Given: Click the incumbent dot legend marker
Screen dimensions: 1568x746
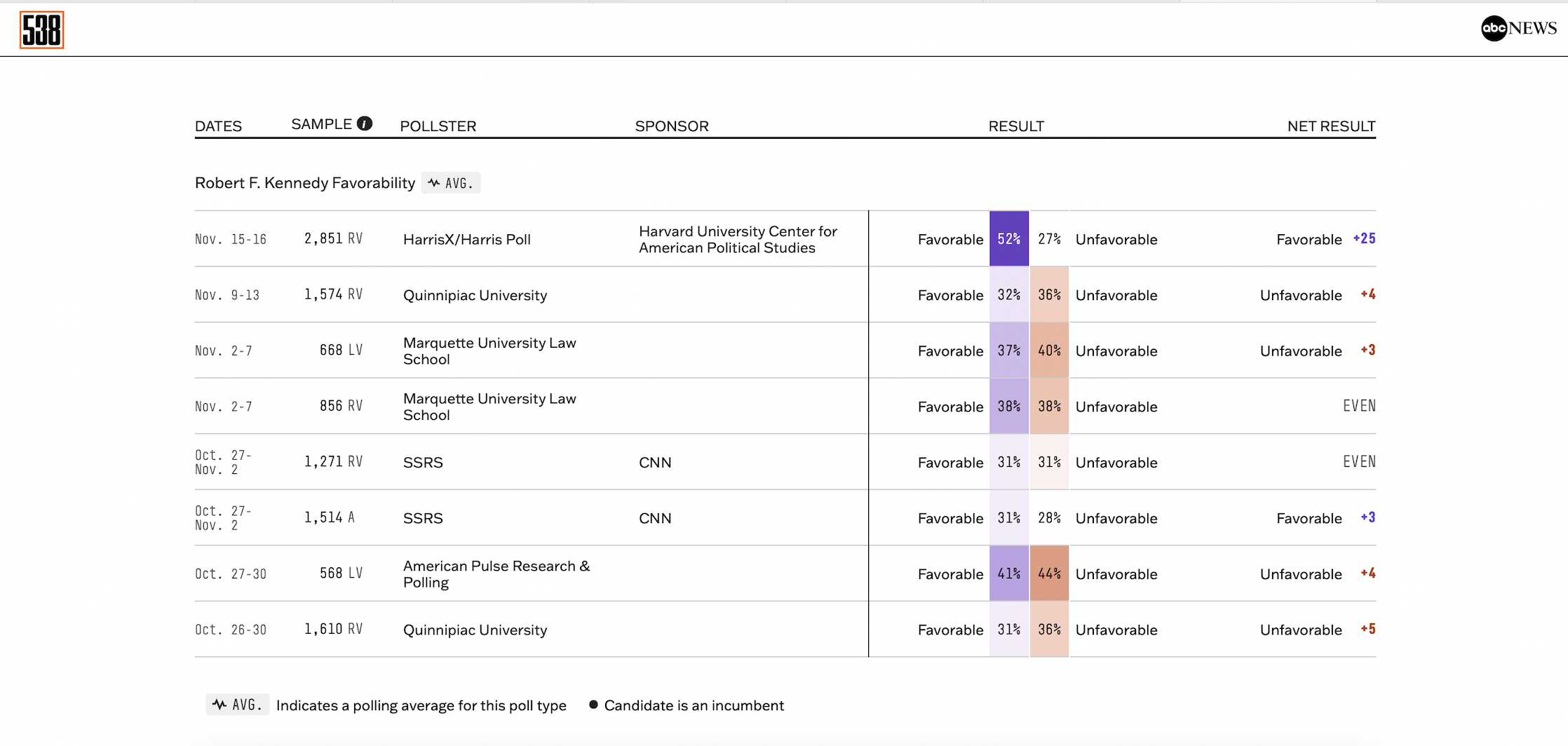Looking at the screenshot, I should [593, 705].
